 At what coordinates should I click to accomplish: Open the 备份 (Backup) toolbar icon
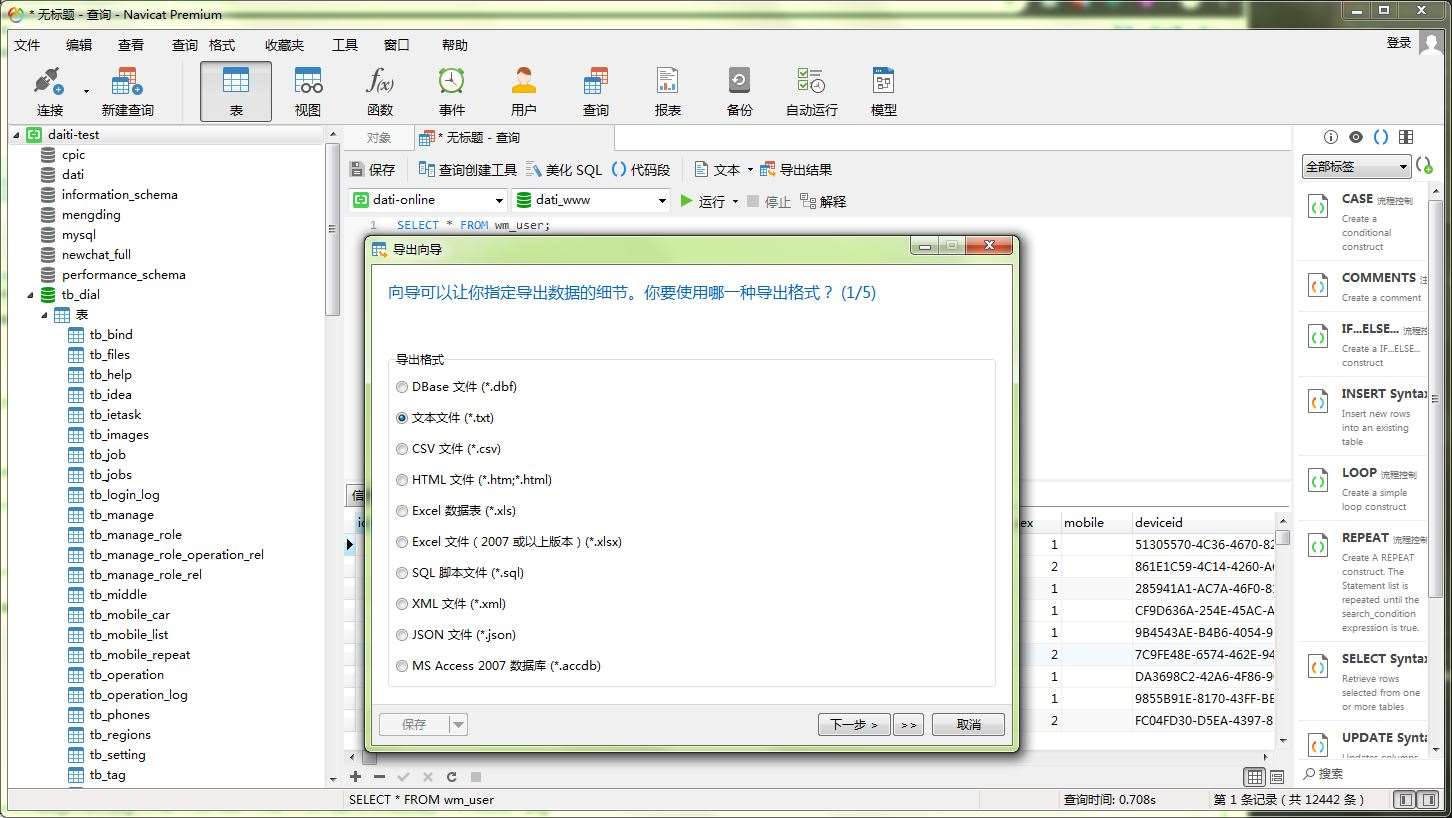tap(740, 91)
